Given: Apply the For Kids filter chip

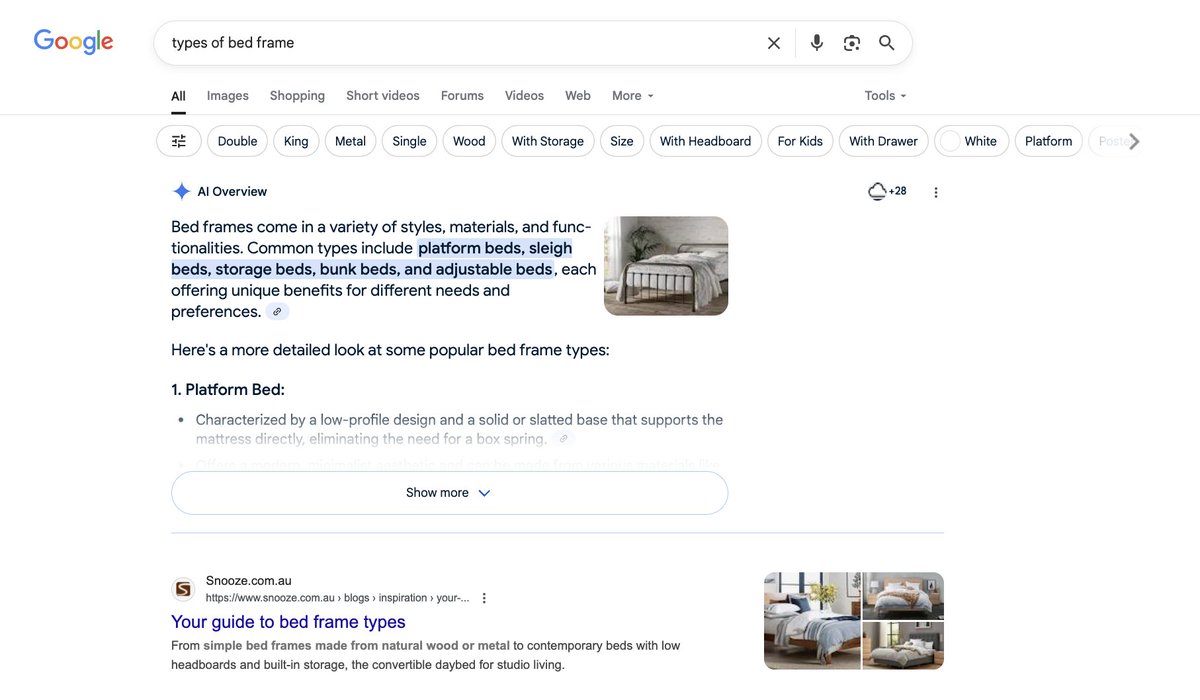Looking at the screenshot, I should tap(800, 141).
